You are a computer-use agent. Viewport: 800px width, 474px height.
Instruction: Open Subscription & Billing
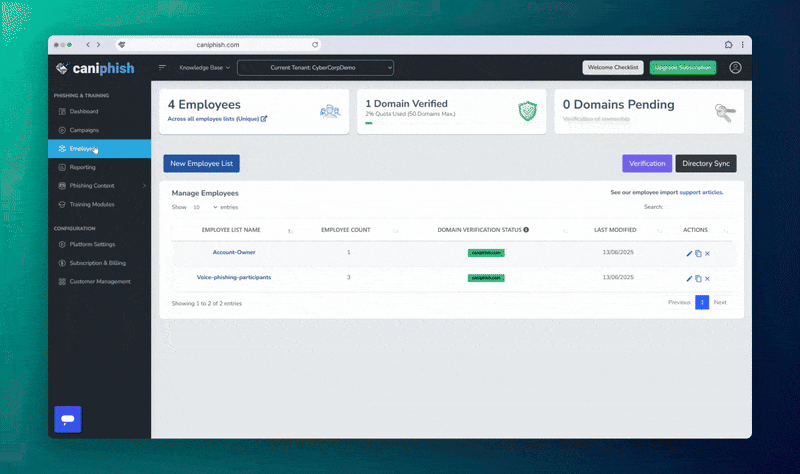click(97, 263)
